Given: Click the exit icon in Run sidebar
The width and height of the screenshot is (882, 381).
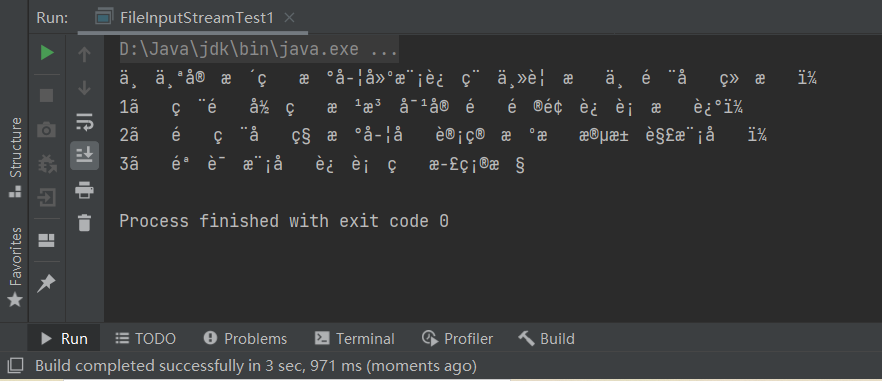Looking at the screenshot, I should tap(47, 198).
